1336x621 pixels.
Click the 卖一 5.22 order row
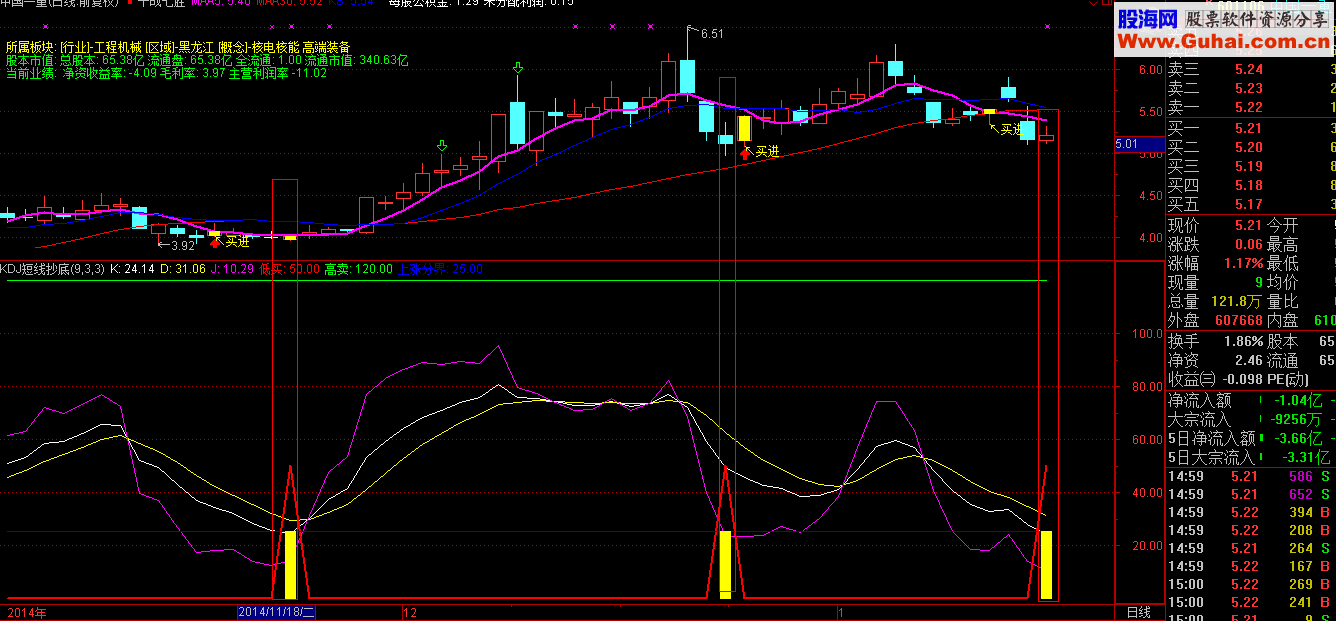pos(1250,107)
